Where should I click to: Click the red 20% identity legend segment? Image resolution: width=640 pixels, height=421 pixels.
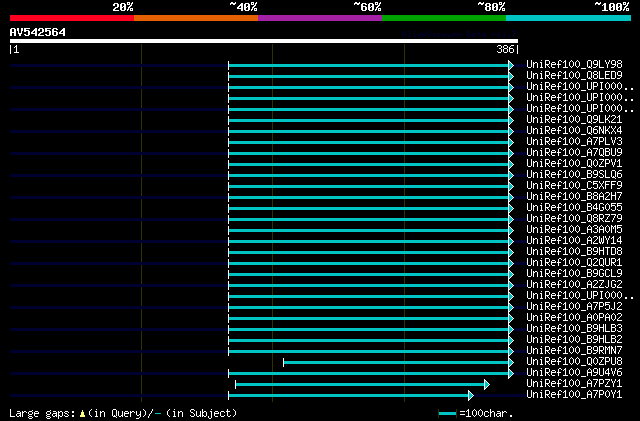point(72,18)
